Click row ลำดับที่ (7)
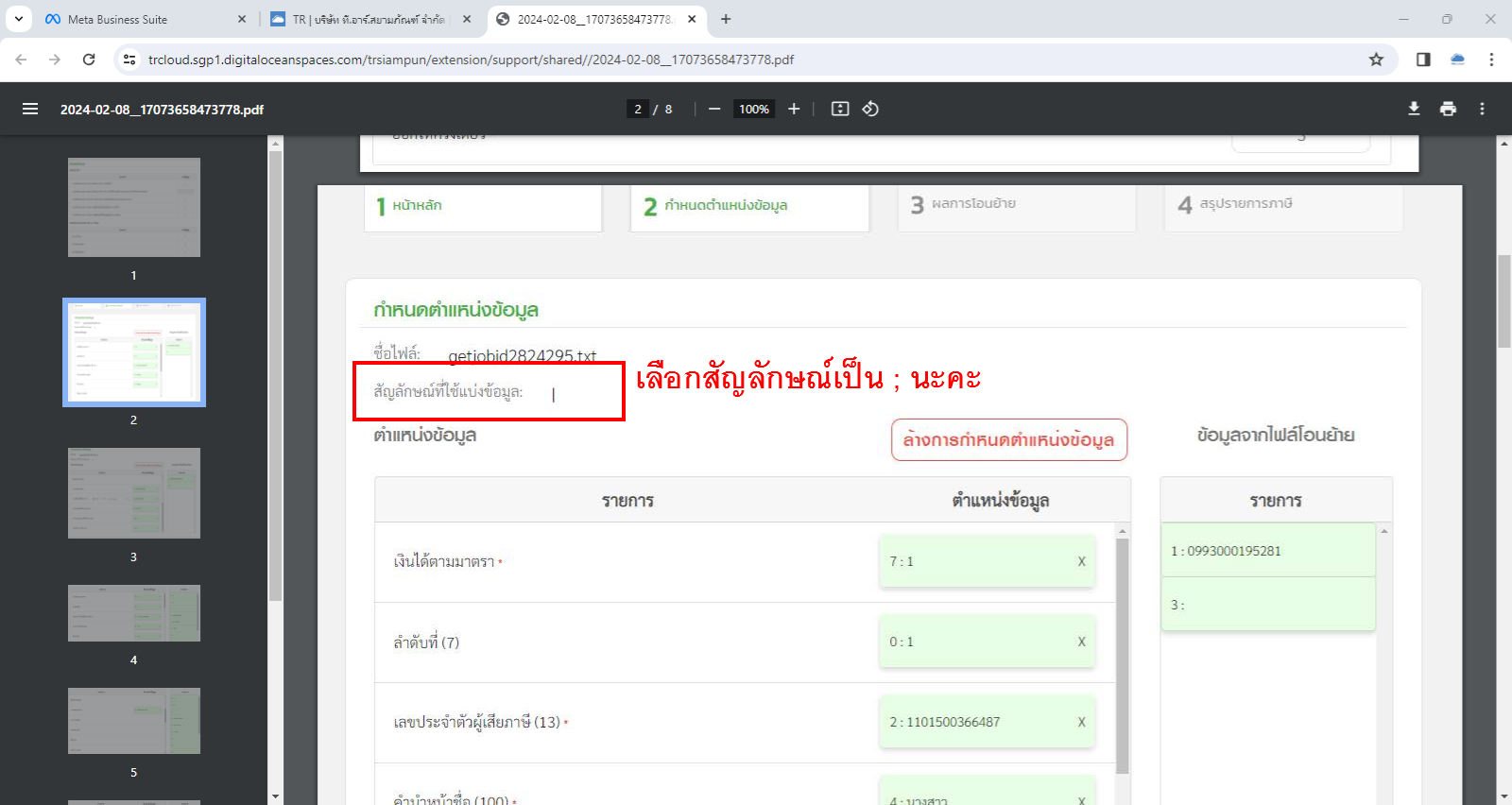The height and width of the screenshot is (805, 1512). 745,642
